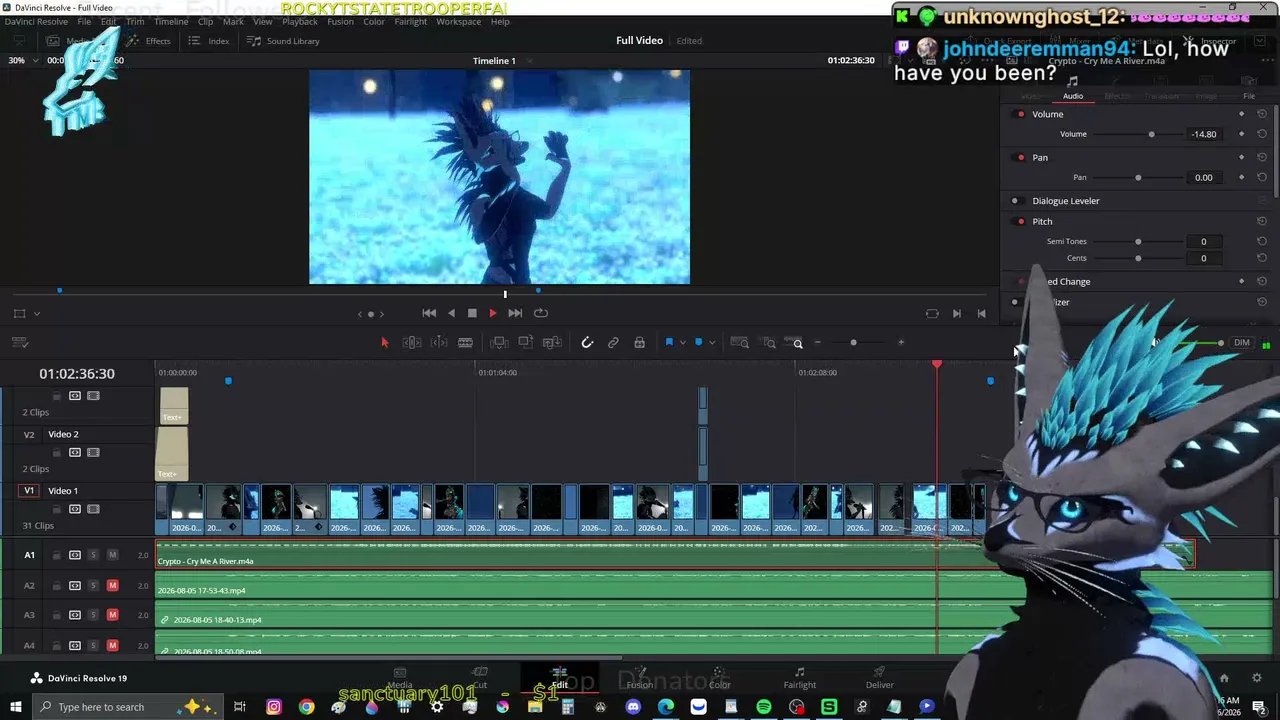This screenshot has height=720, width=1280.
Task: Switch to the Deliver page
Action: 880,678
